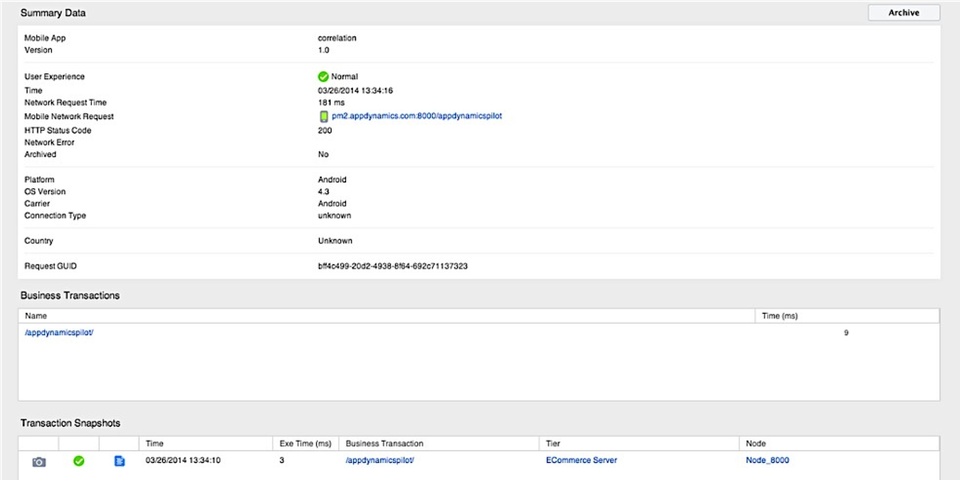Image resolution: width=960 pixels, height=480 pixels.
Task: Select the snapshot row timestamp 13:34:10
Action: pos(183,460)
